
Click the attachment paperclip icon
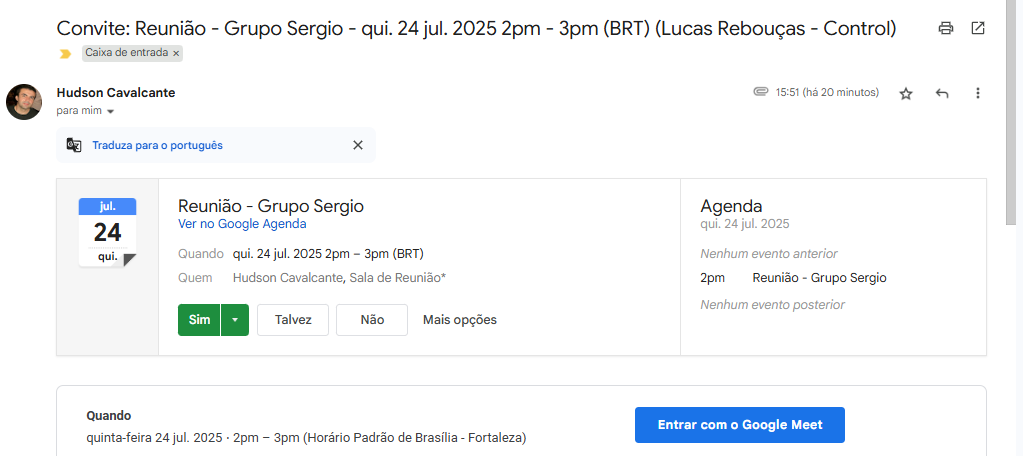point(761,92)
